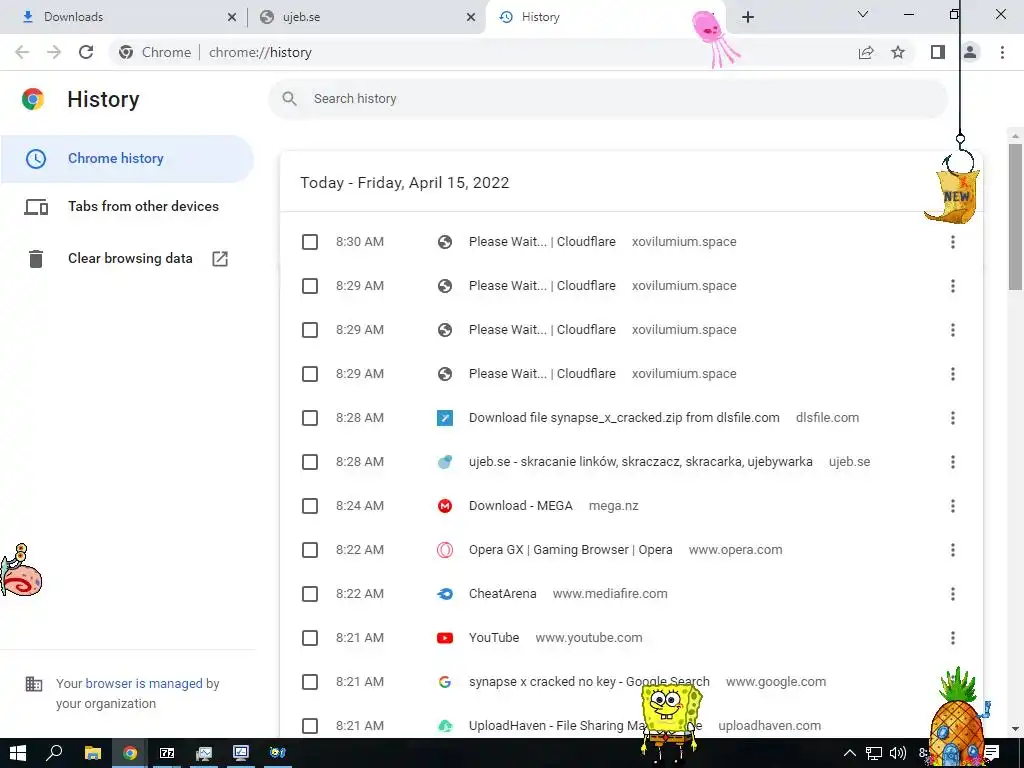Open 7-Zip from the taskbar
The width and height of the screenshot is (1024, 768).
167,753
